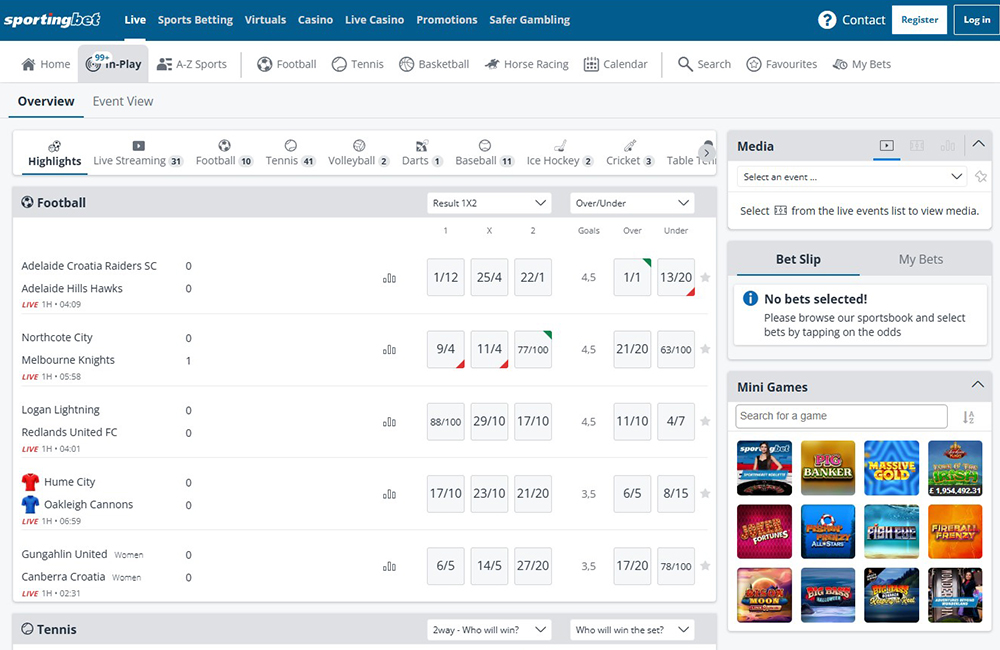Open the Live Streaming sports tab
1000x650 pixels.
138,154
